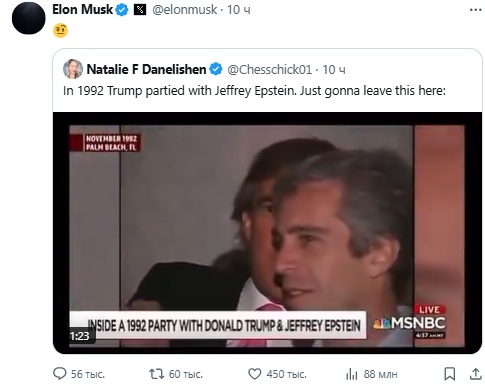The image size is (485, 391).
Task: Open the Elon Musk display name link
Action: [x=83, y=10]
